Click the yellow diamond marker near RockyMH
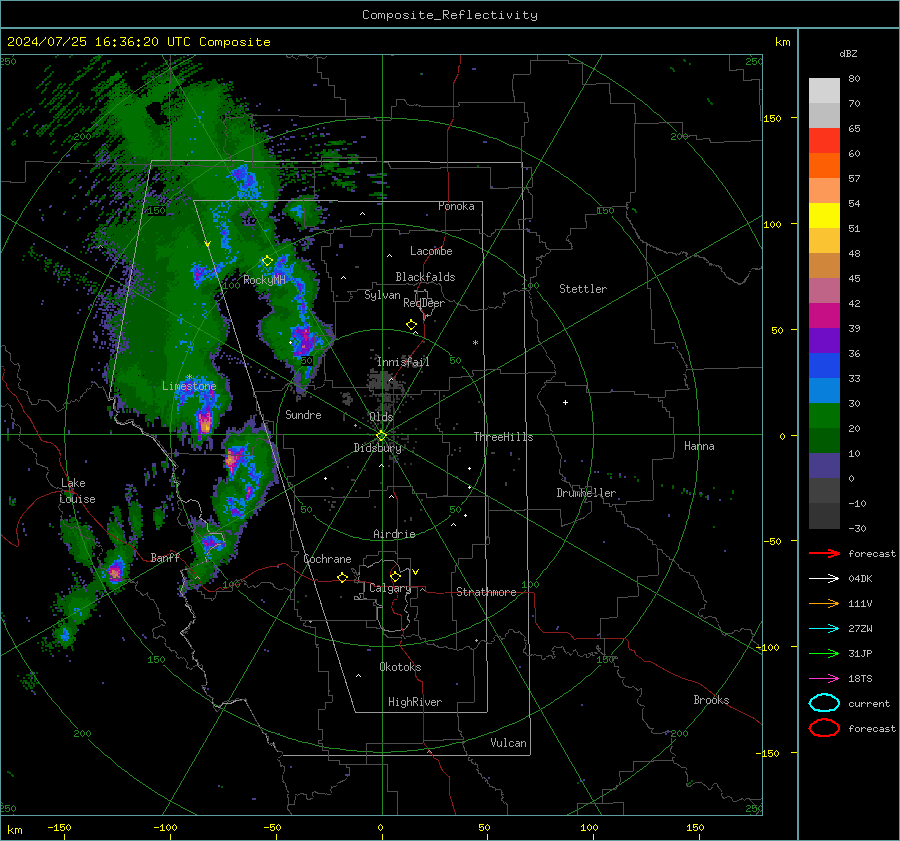This screenshot has width=900, height=841. tap(267, 261)
